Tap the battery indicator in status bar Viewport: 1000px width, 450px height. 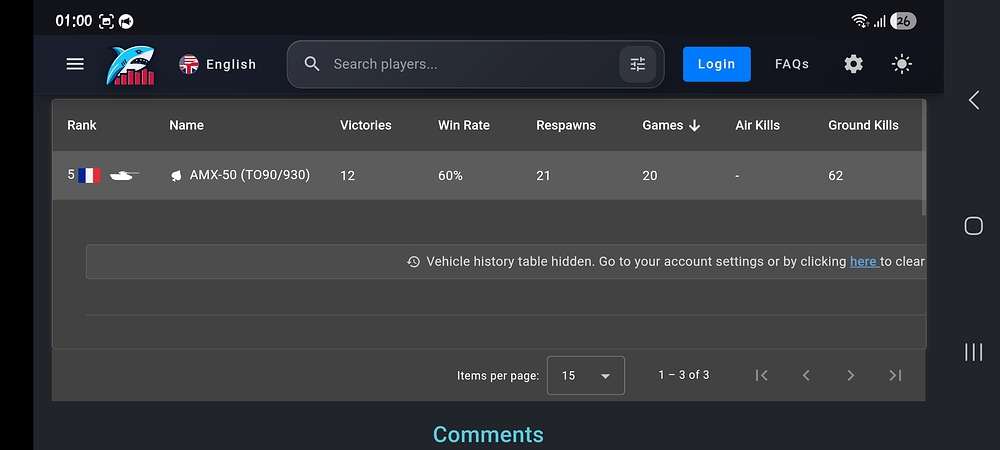903,21
